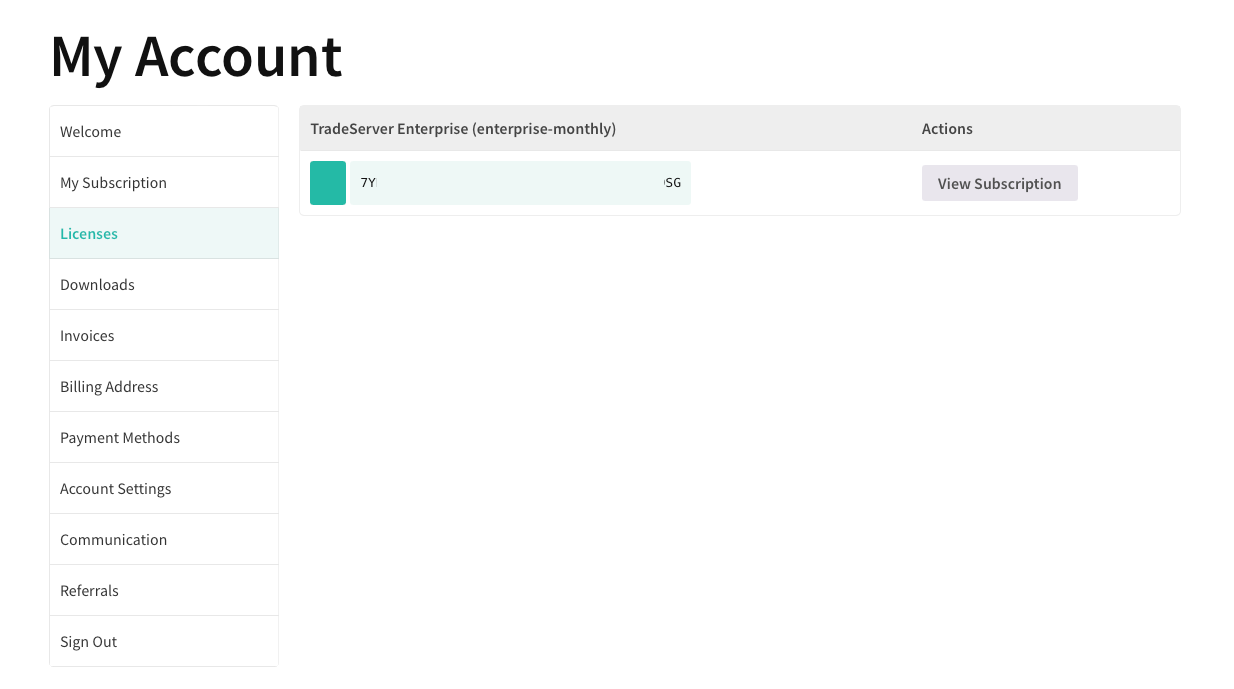Sign Out of the account
The height and width of the screenshot is (689, 1234).
(88, 641)
